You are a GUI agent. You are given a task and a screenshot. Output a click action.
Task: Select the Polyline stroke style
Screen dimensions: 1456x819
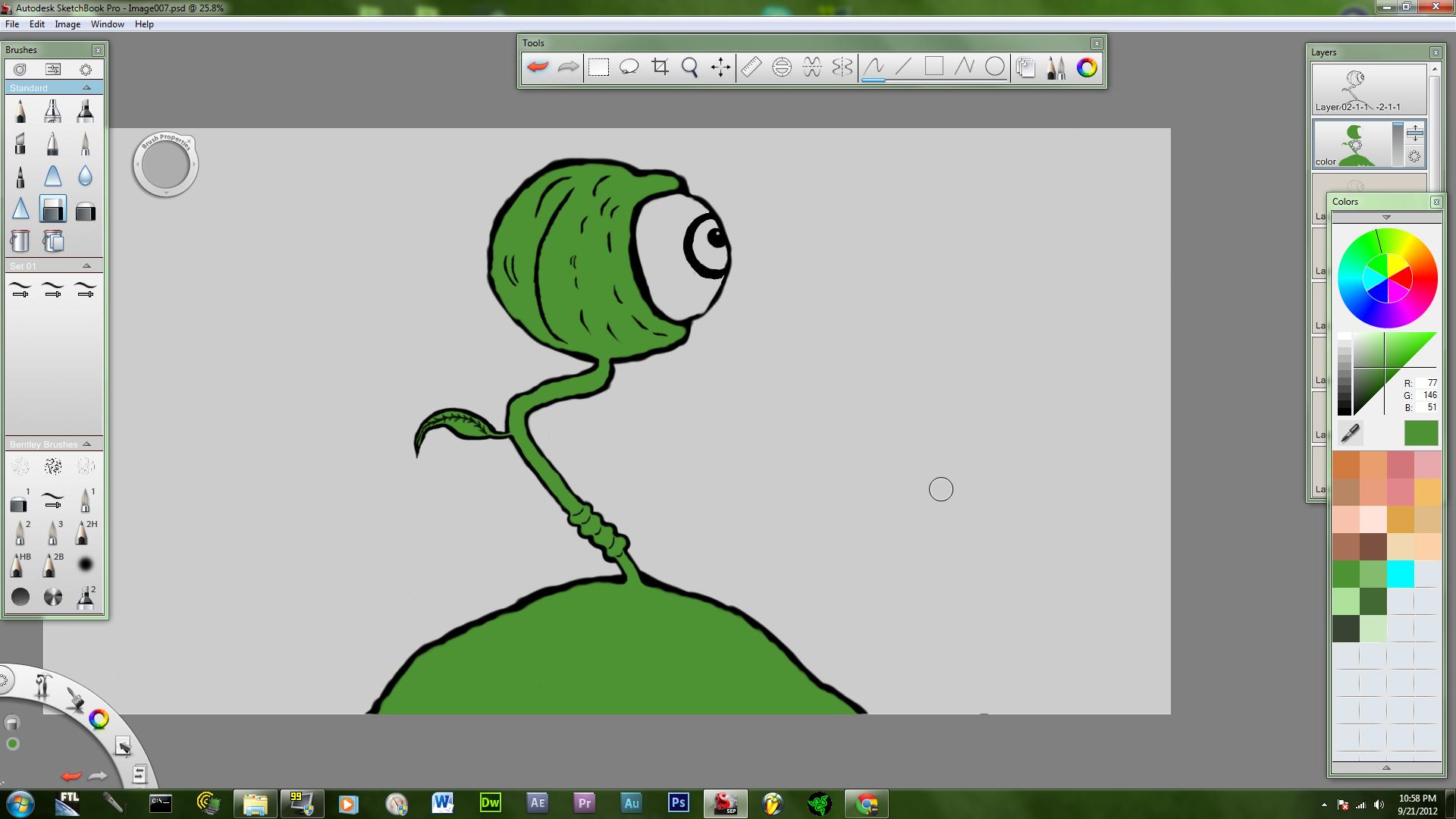[x=965, y=67]
